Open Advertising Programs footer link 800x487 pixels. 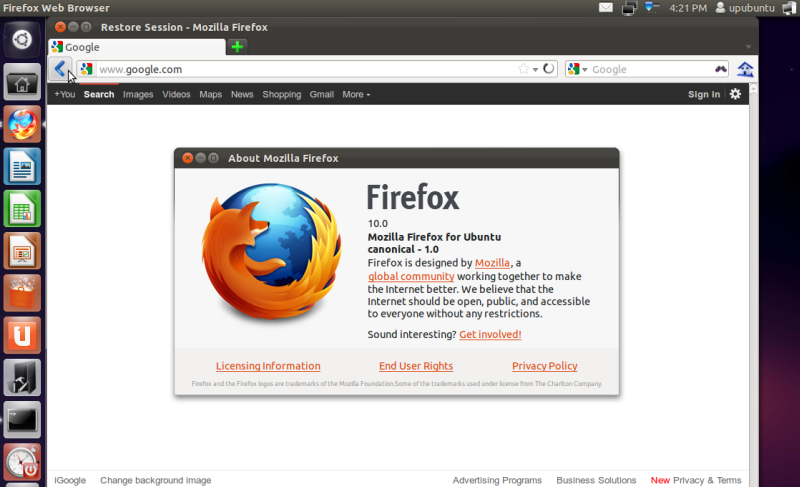(497, 480)
